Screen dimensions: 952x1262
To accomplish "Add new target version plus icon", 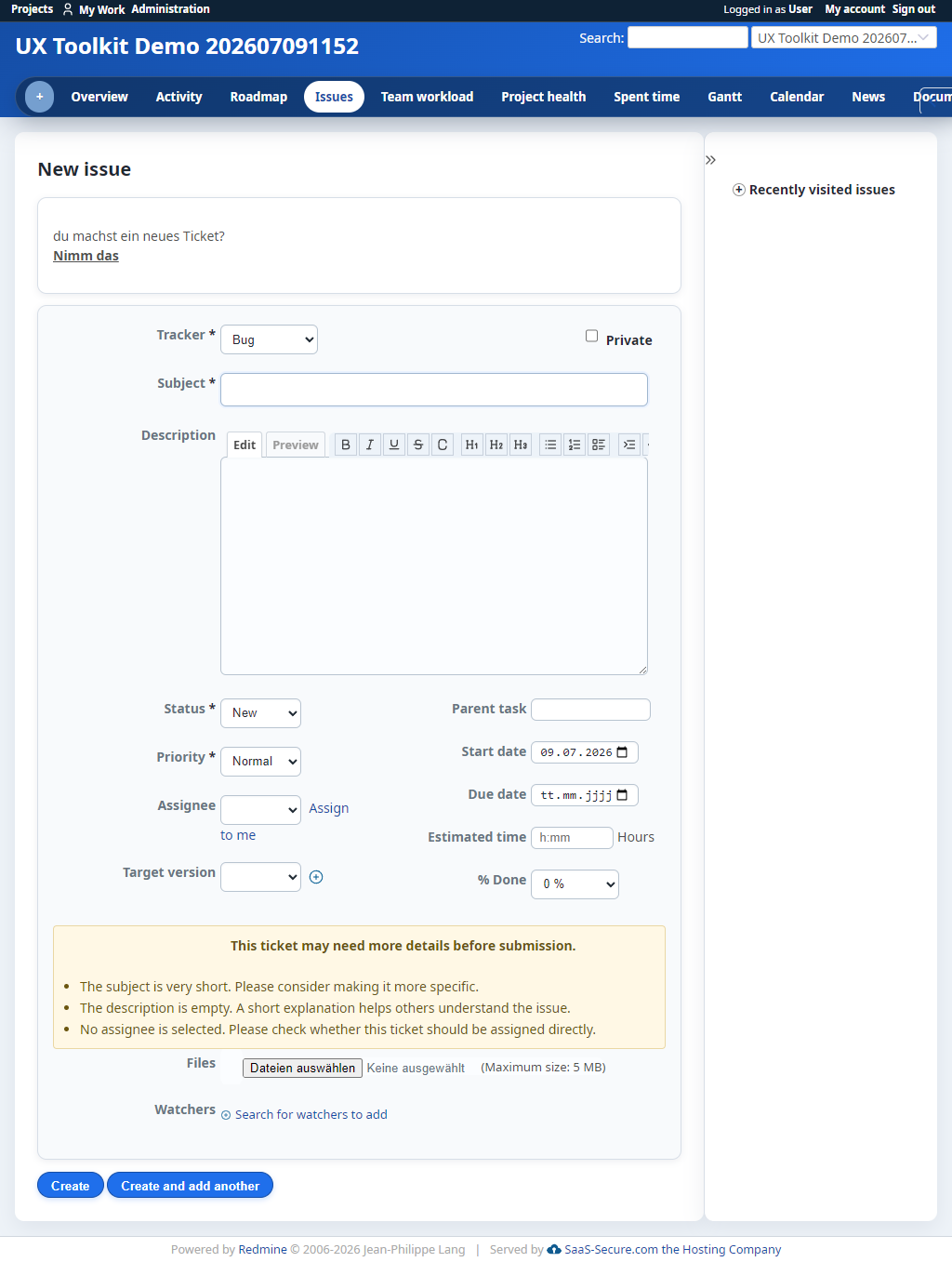I will click(x=316, y=877).
